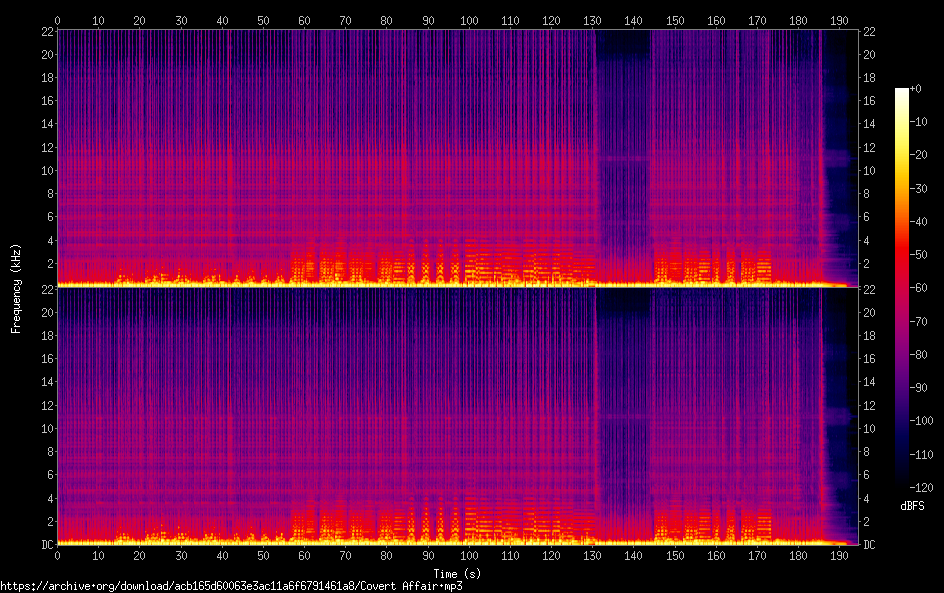
Task: Click the 140 mark on the top time axis
Action: [633, 20]
